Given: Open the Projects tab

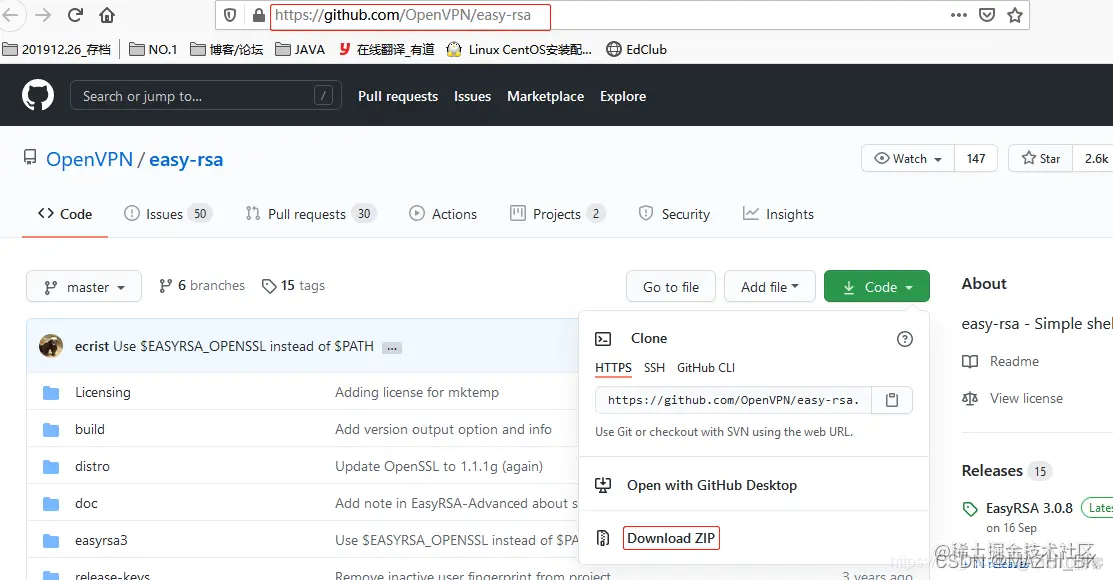Looking at the screenshot, I should coord(557,214).
